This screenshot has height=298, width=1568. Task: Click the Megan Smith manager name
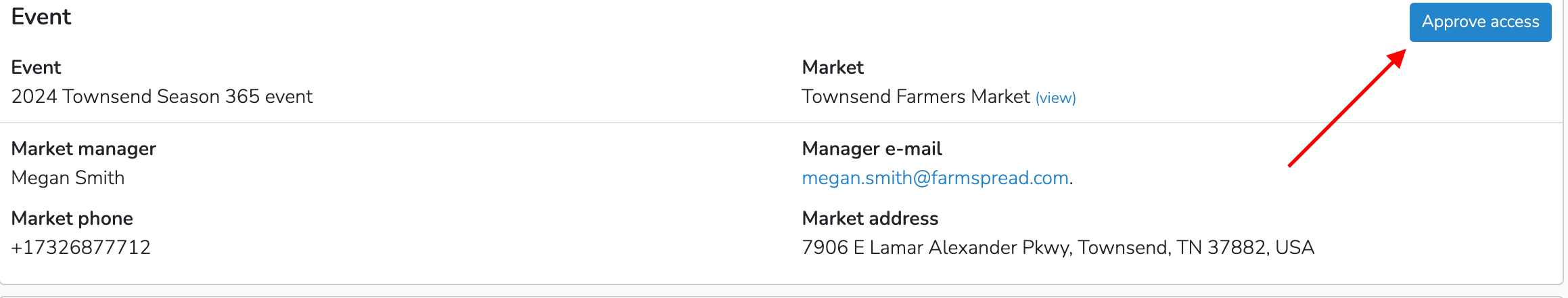pos(68,178)
